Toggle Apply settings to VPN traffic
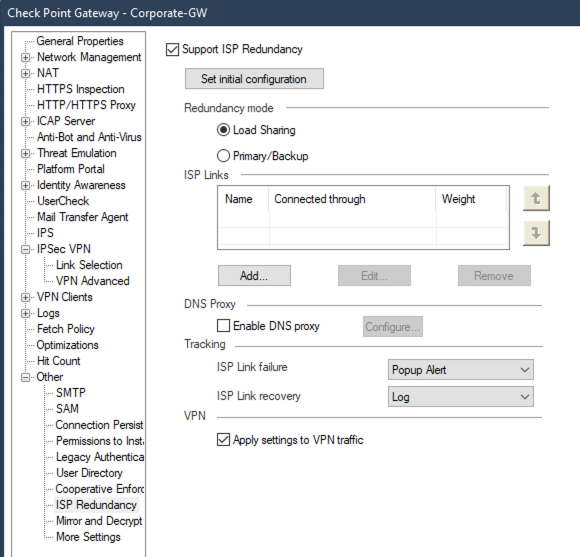Image resolution: width=580 pixels, height=557 pixels. [x=223, y=440]
